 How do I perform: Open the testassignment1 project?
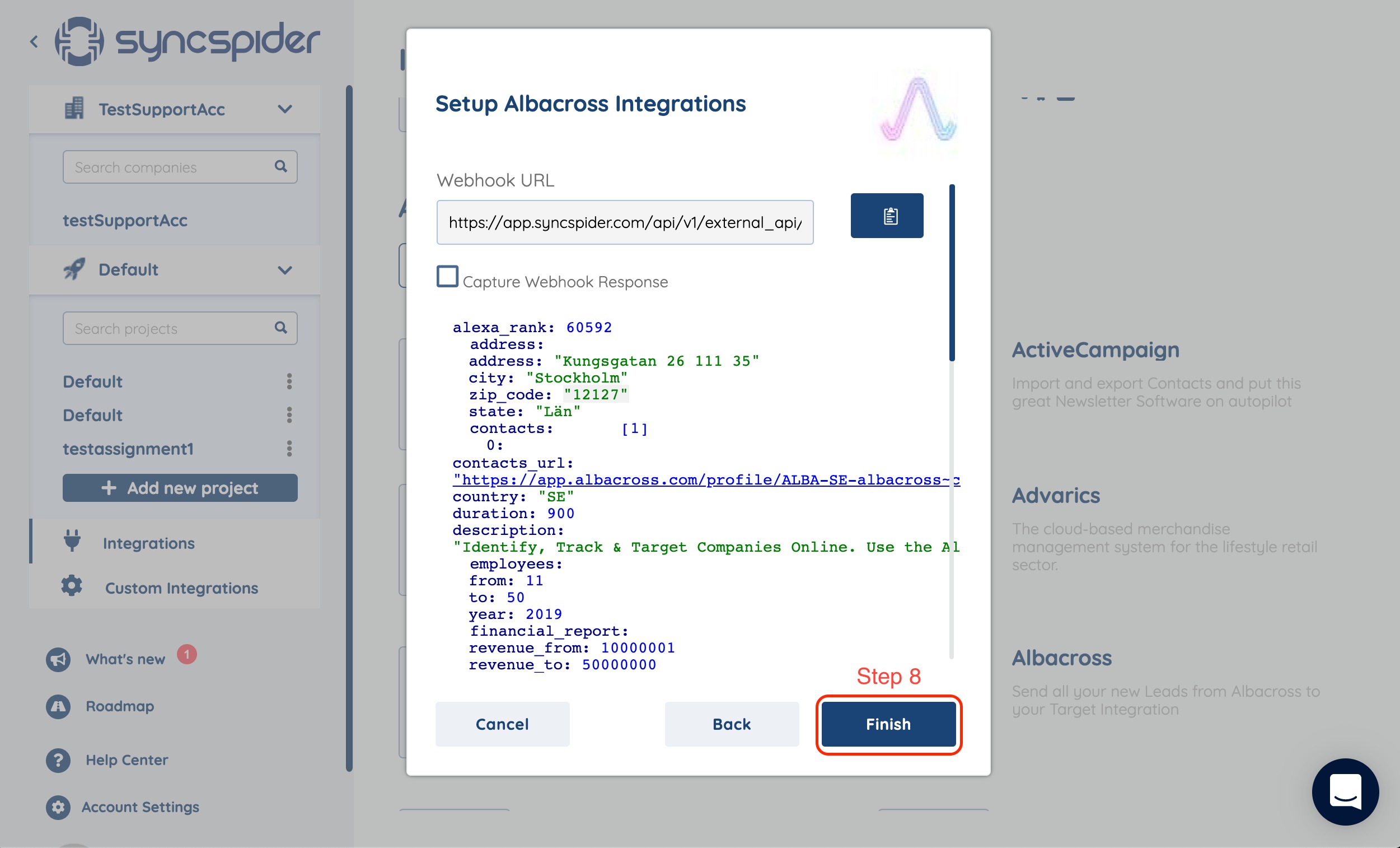[128, 449]
